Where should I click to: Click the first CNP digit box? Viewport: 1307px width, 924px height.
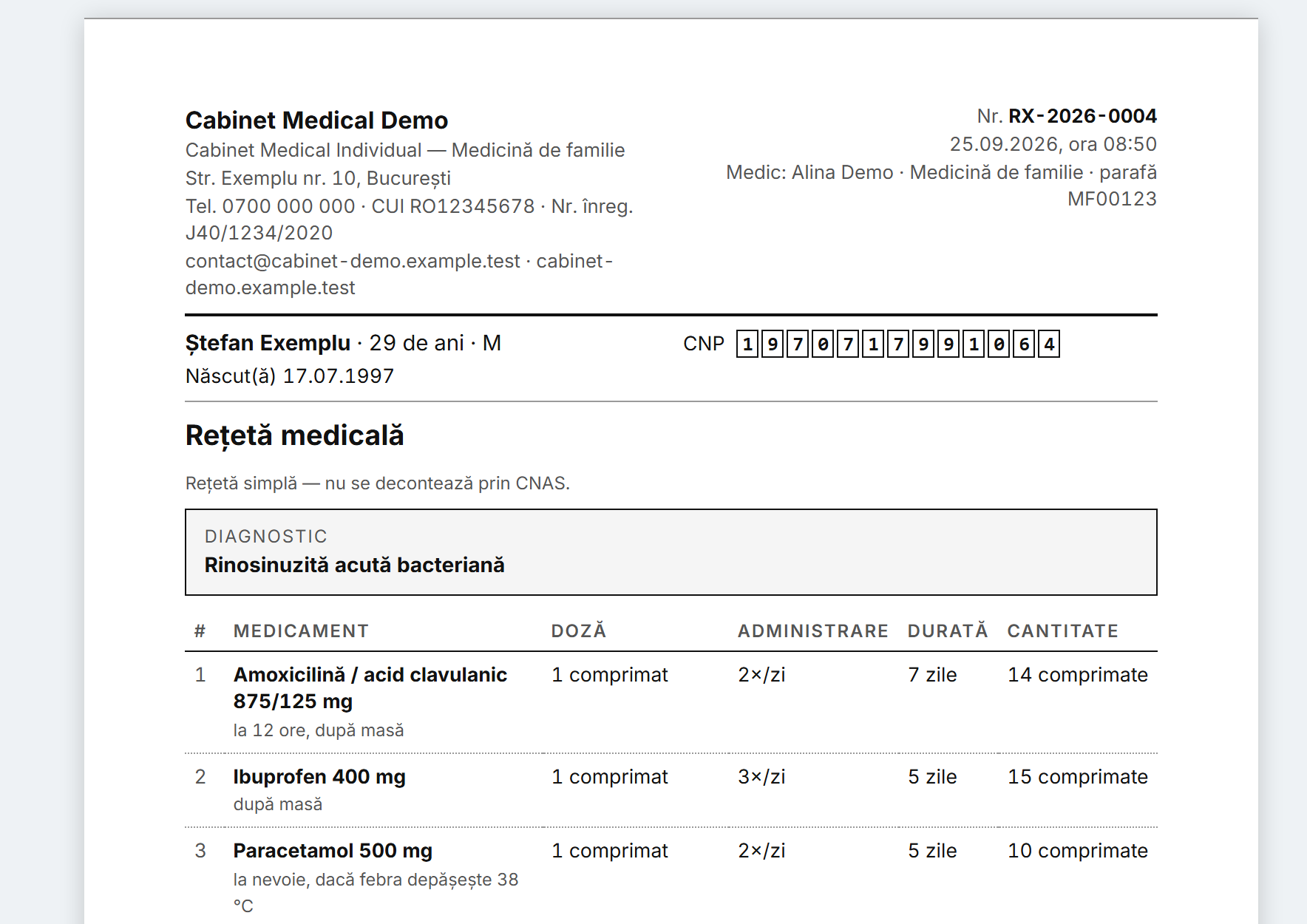[x=747, y=344]
